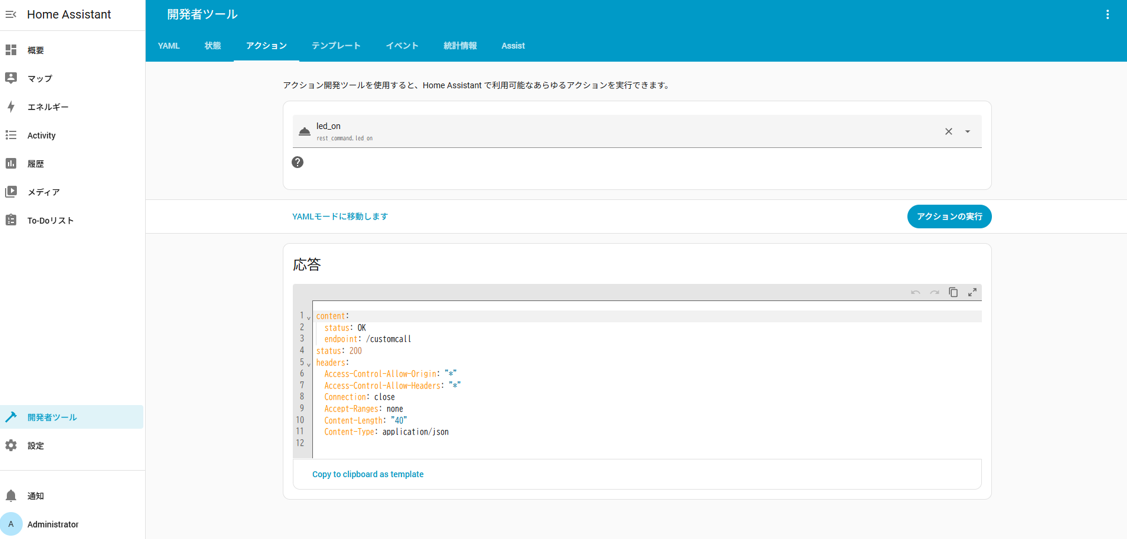This screenshot has height=539, width=1127.
Task: Fold the content block at line 1
Action: pyautogui.click(x=308, y=317)
